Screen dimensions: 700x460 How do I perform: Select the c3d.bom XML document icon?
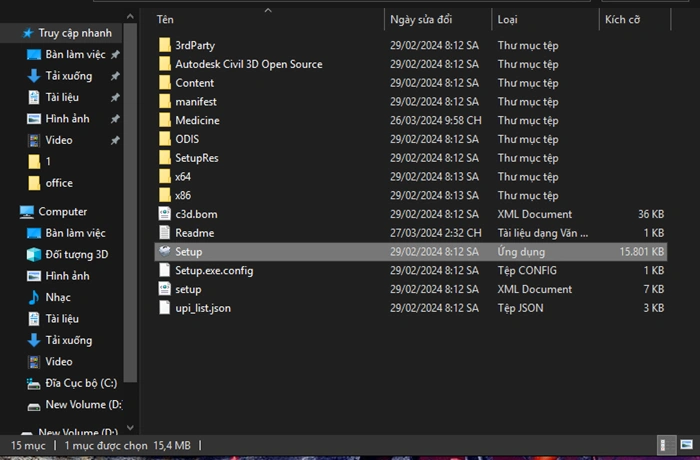click(x=166, y=214)
